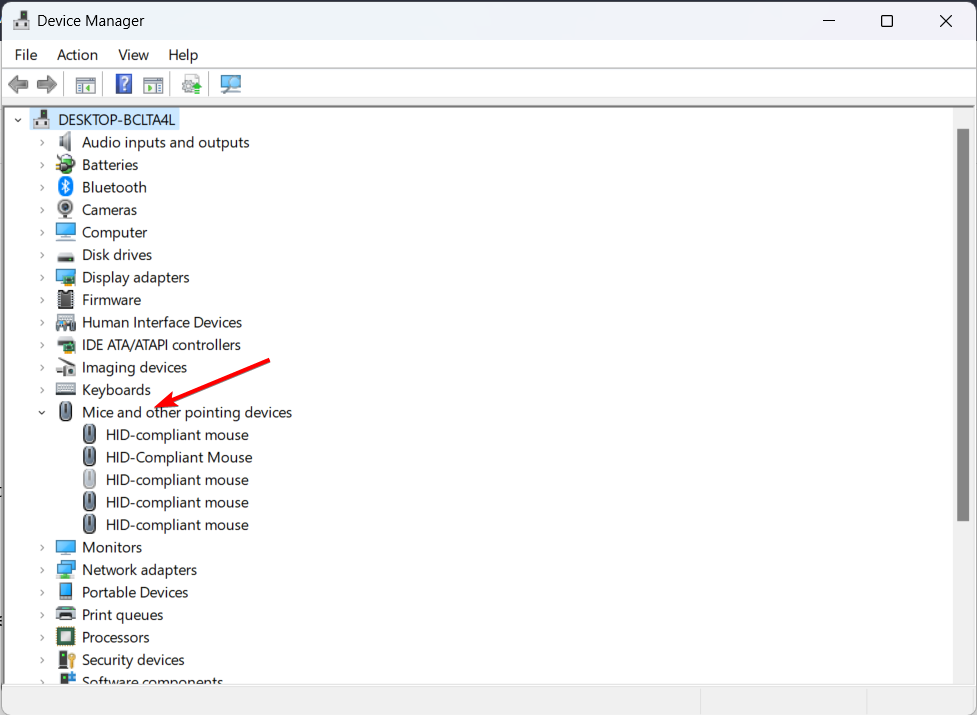The width and height of the screenshot is (977, 715).
Task: Click the Keyboards category icon
Action: coord(65,389)
